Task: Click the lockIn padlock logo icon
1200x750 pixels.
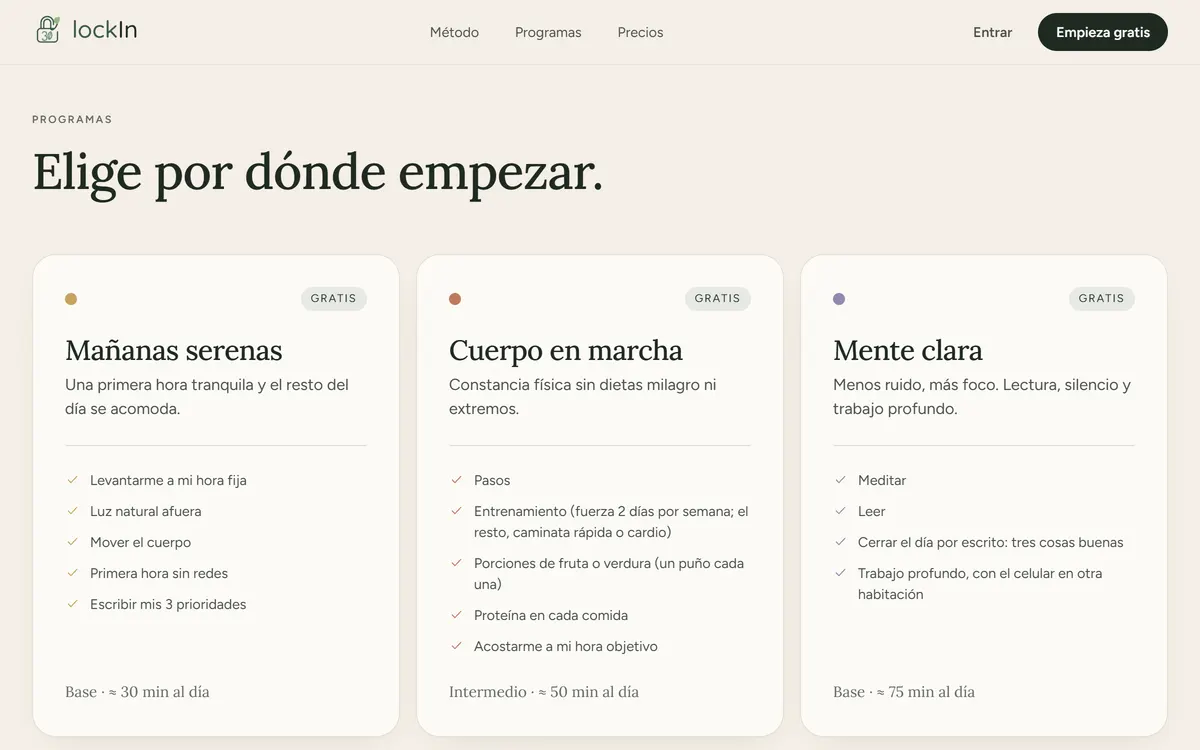Action: click(x=47, y=30)
